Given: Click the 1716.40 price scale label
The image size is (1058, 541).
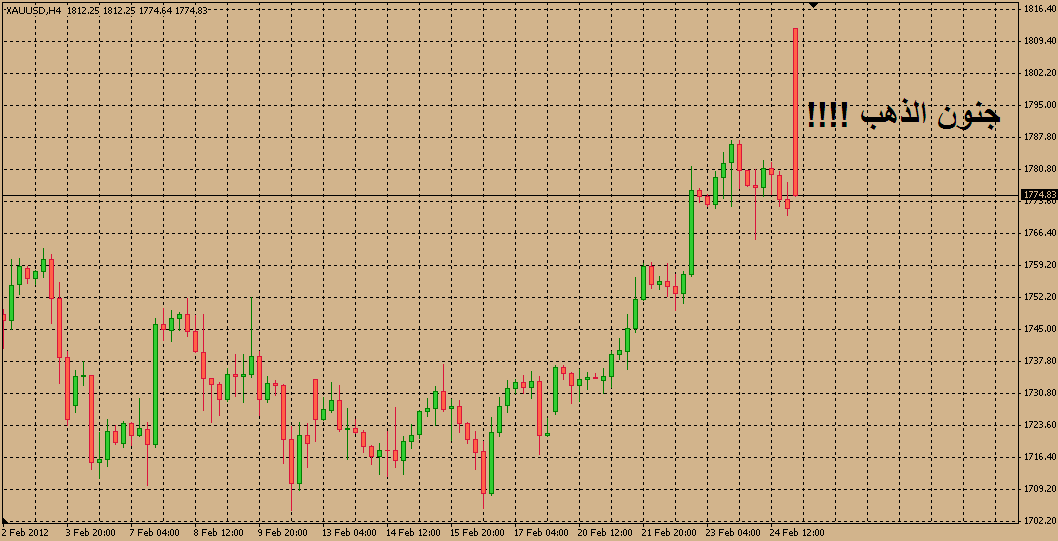Looking at the screenshot, I should (x=1040, y=457).
